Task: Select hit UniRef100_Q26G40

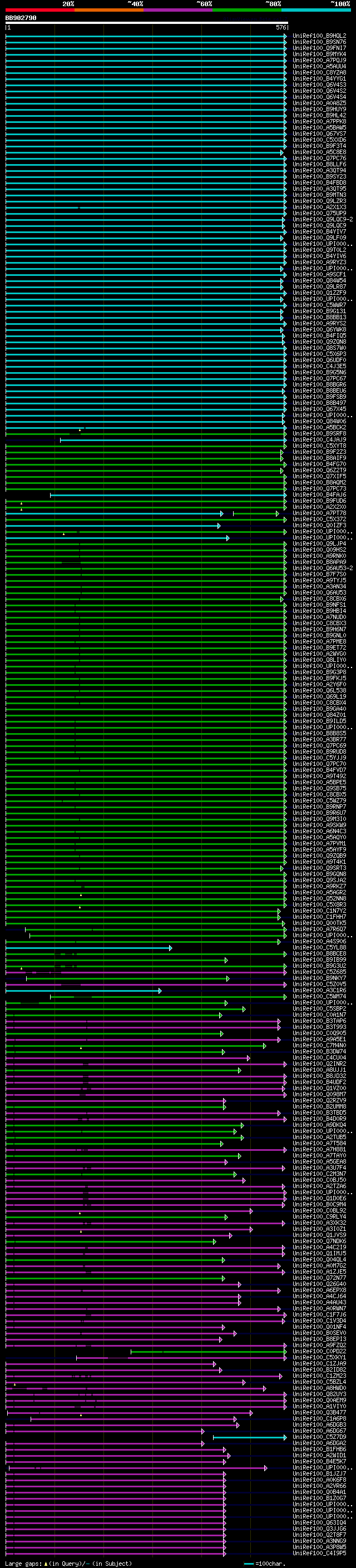Action: (x=319, y=1285)
